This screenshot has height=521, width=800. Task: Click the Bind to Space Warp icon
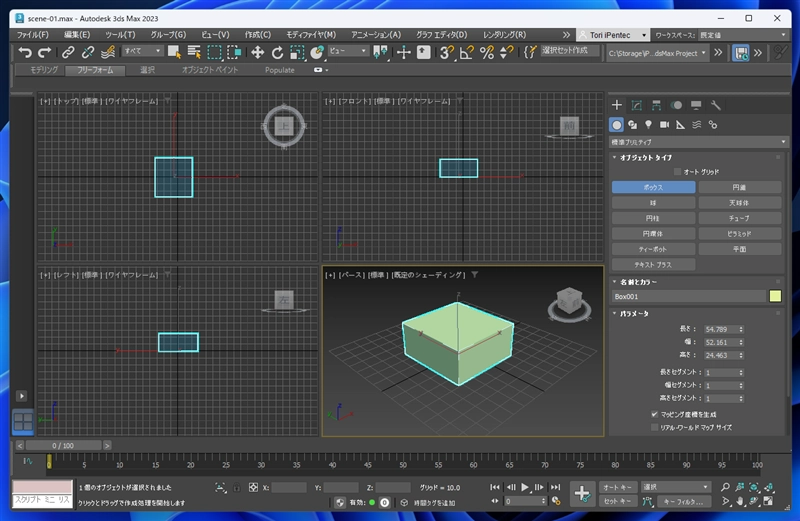[108, 52]
